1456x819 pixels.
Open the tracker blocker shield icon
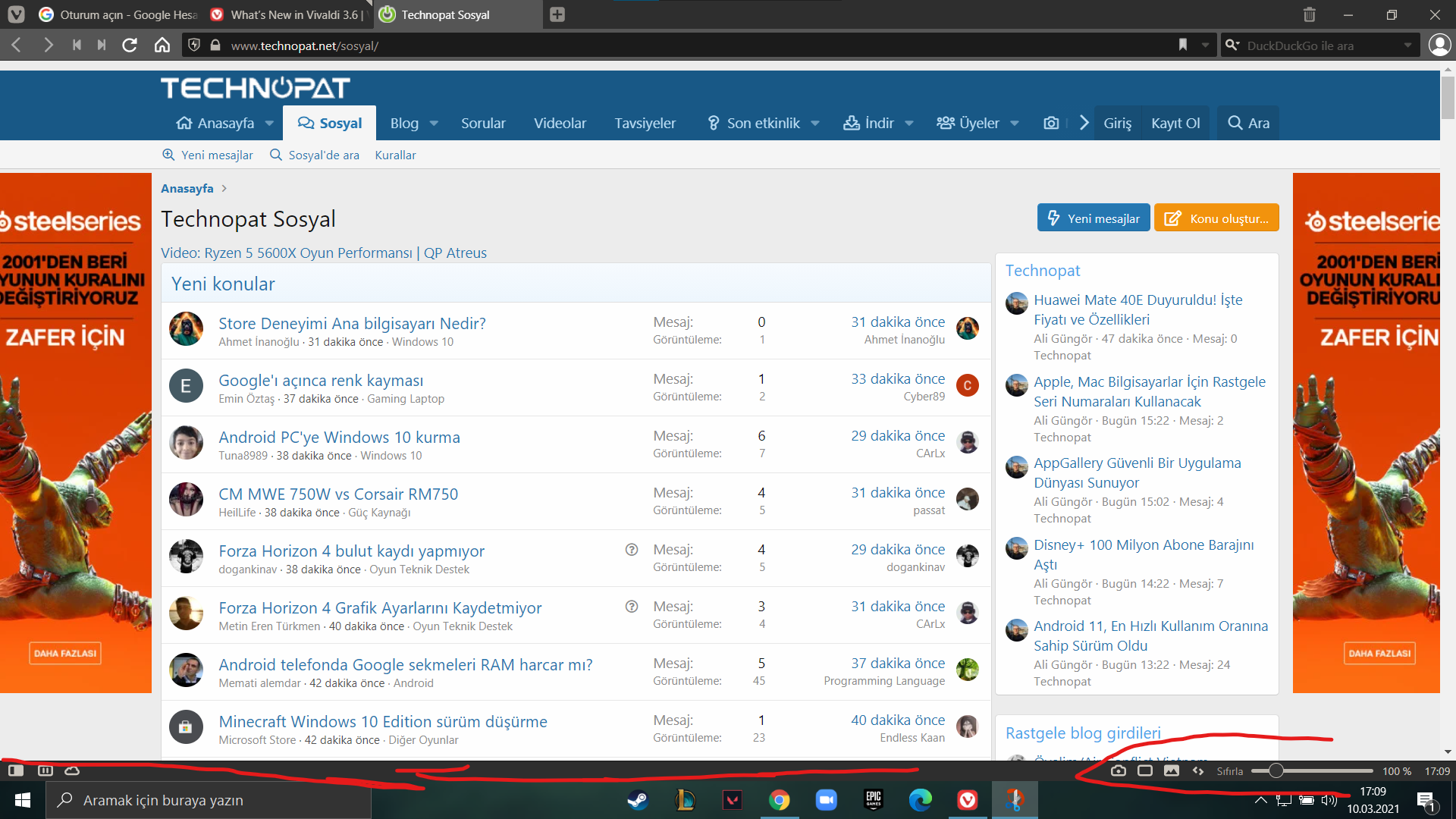click(195, 45)
